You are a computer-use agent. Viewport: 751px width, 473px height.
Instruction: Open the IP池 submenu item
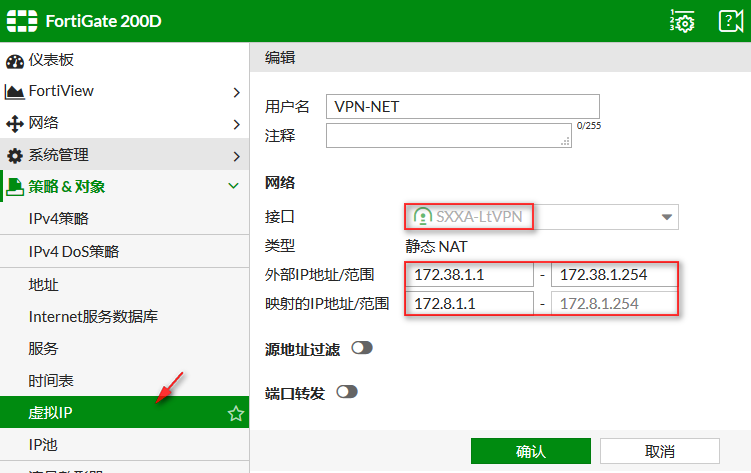pyautogui.click(x=125, y=445)
